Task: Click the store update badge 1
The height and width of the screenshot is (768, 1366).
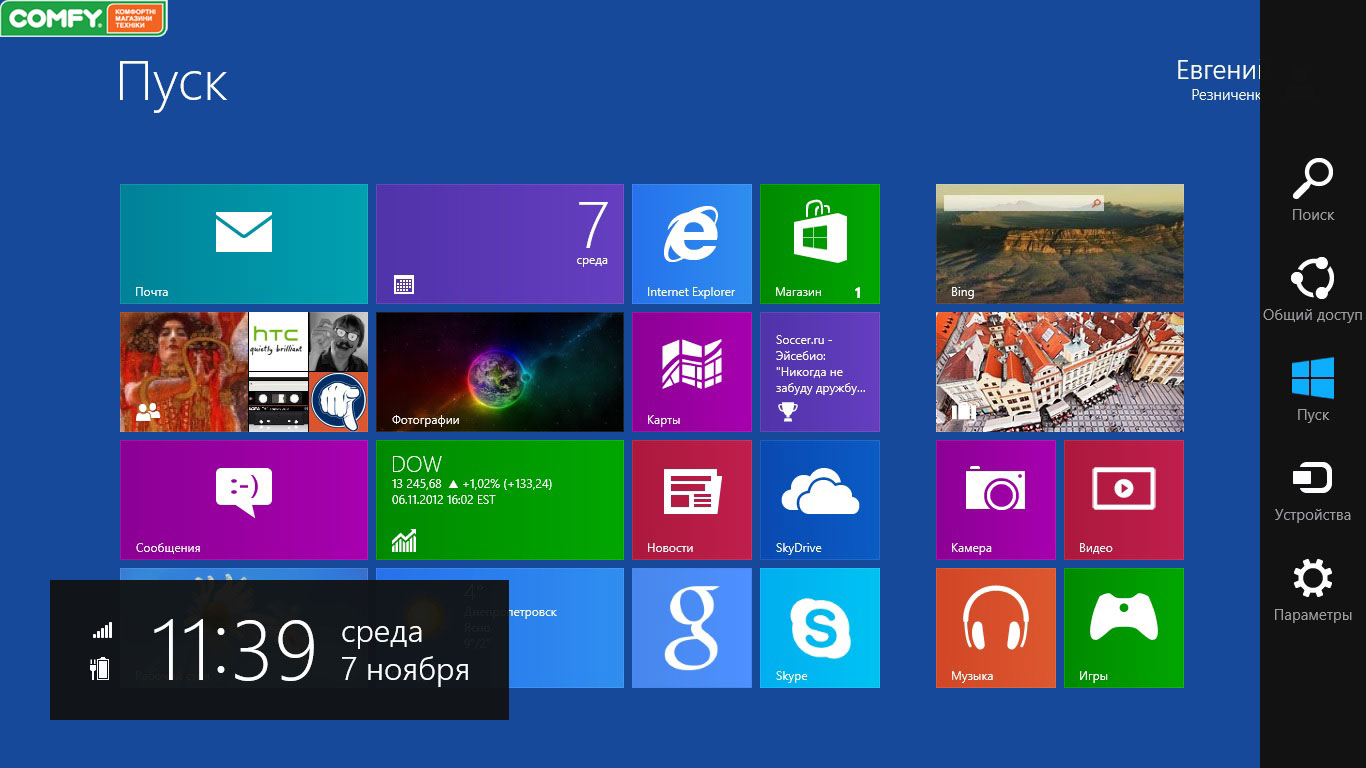Action: 858,292
